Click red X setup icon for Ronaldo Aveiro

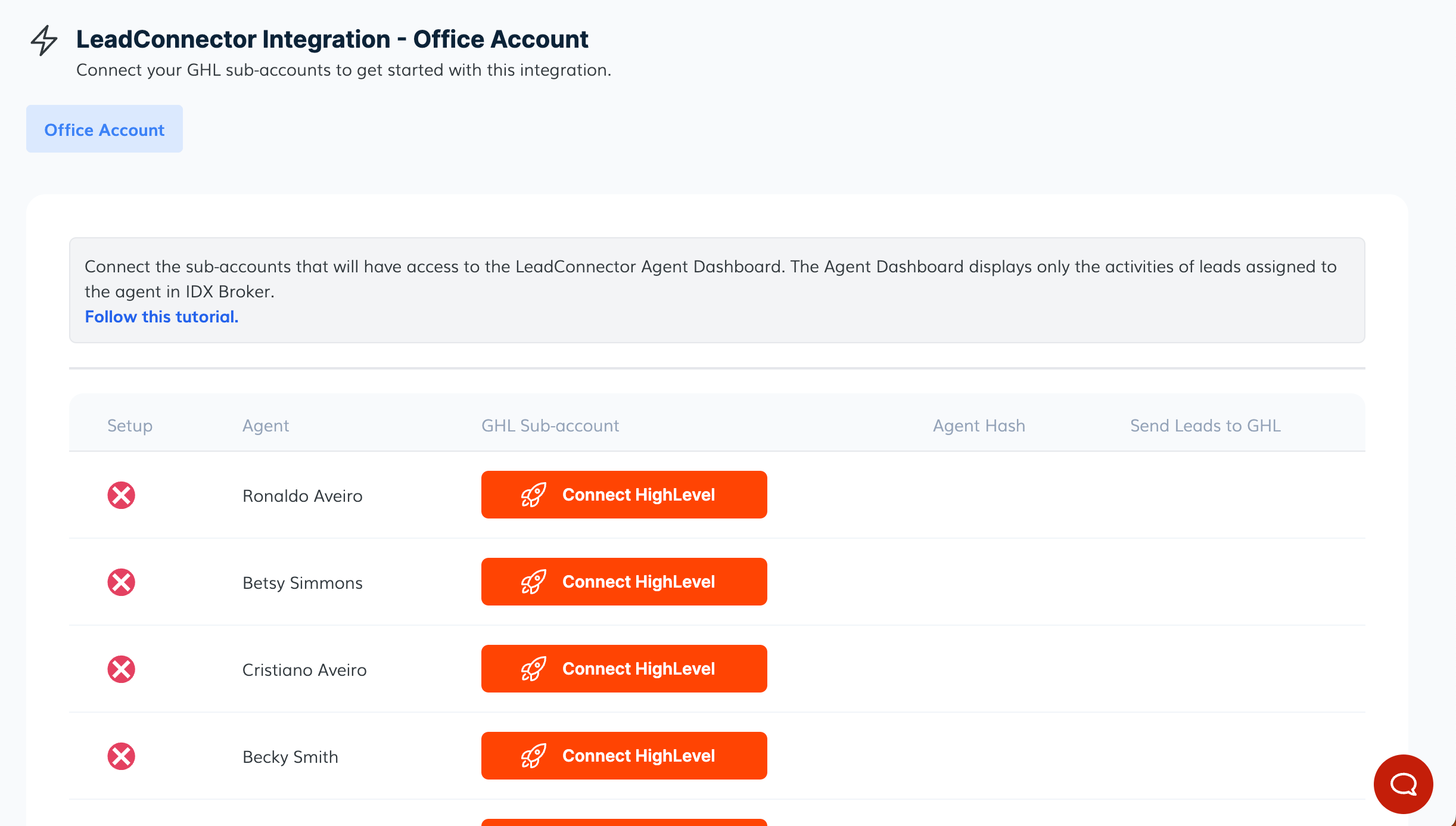click(121, 495)
